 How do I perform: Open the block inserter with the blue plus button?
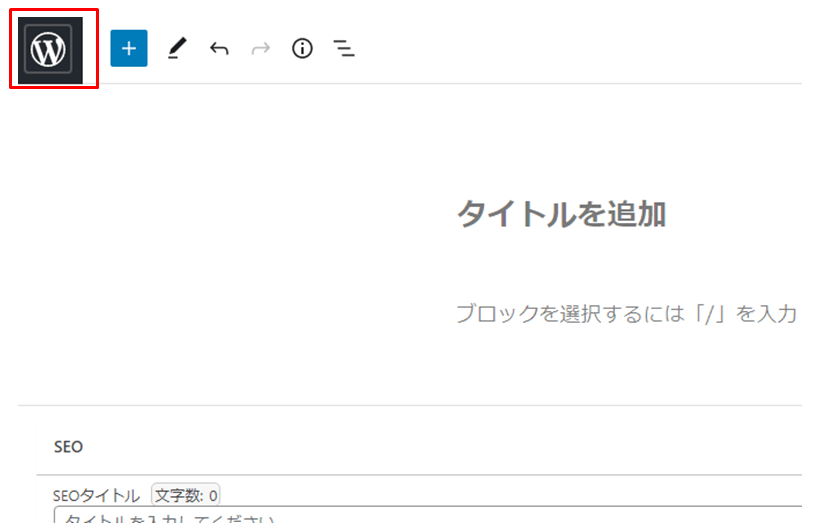coord(129,49)
